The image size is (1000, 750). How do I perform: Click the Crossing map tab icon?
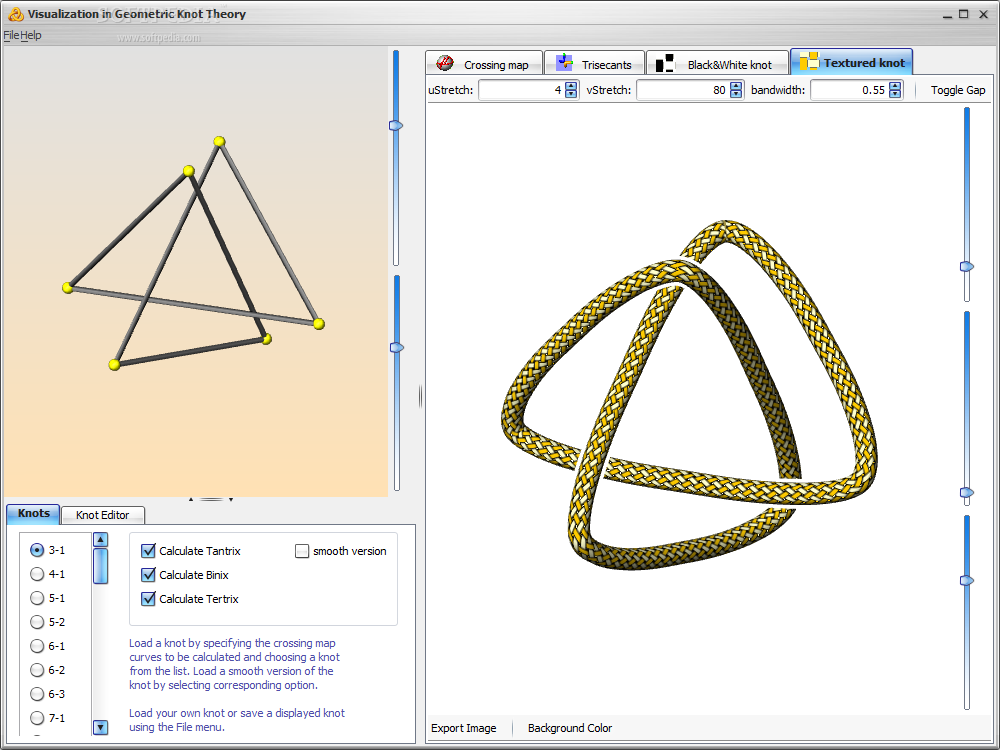tap(445, 63)
